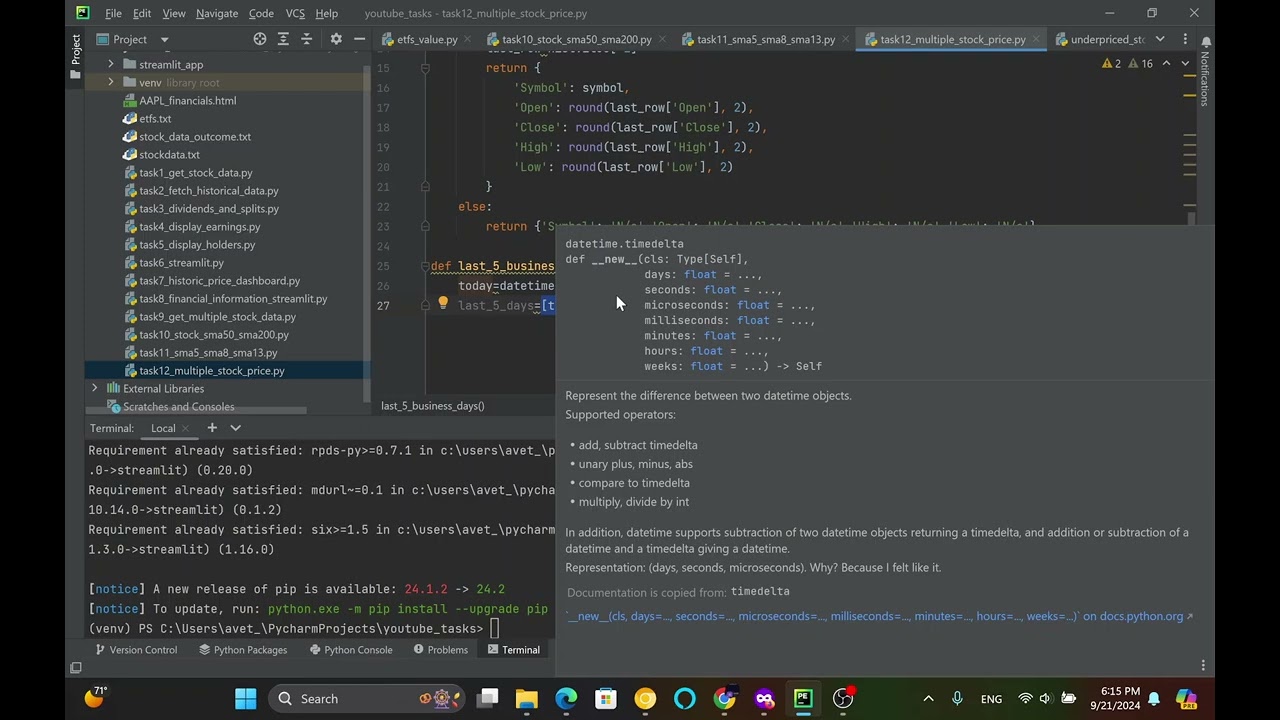Open Version Control tool window

[x=135, y=649]
